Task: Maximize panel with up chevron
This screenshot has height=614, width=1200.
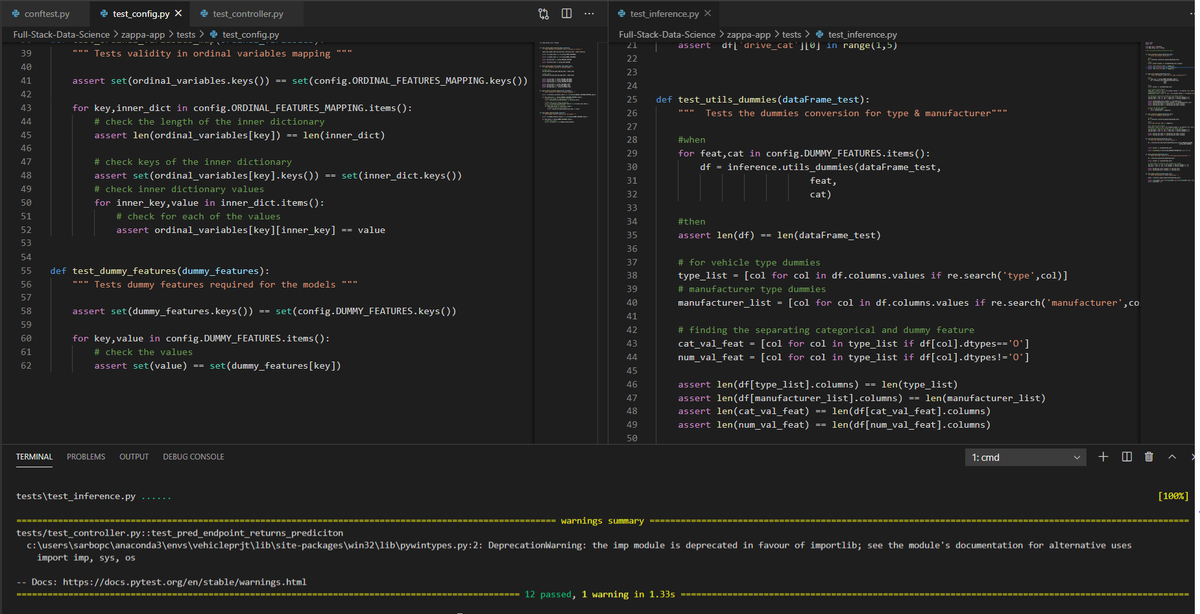Action: coord(1173,457)
